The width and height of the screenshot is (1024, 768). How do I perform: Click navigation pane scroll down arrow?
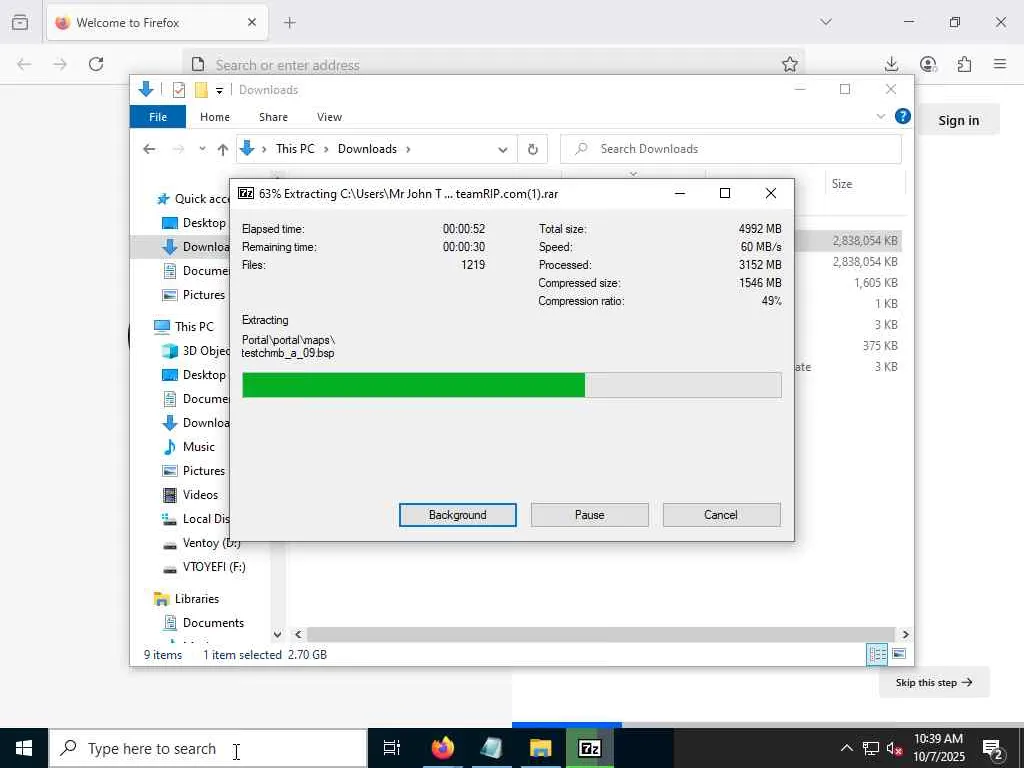pos(278,634)
